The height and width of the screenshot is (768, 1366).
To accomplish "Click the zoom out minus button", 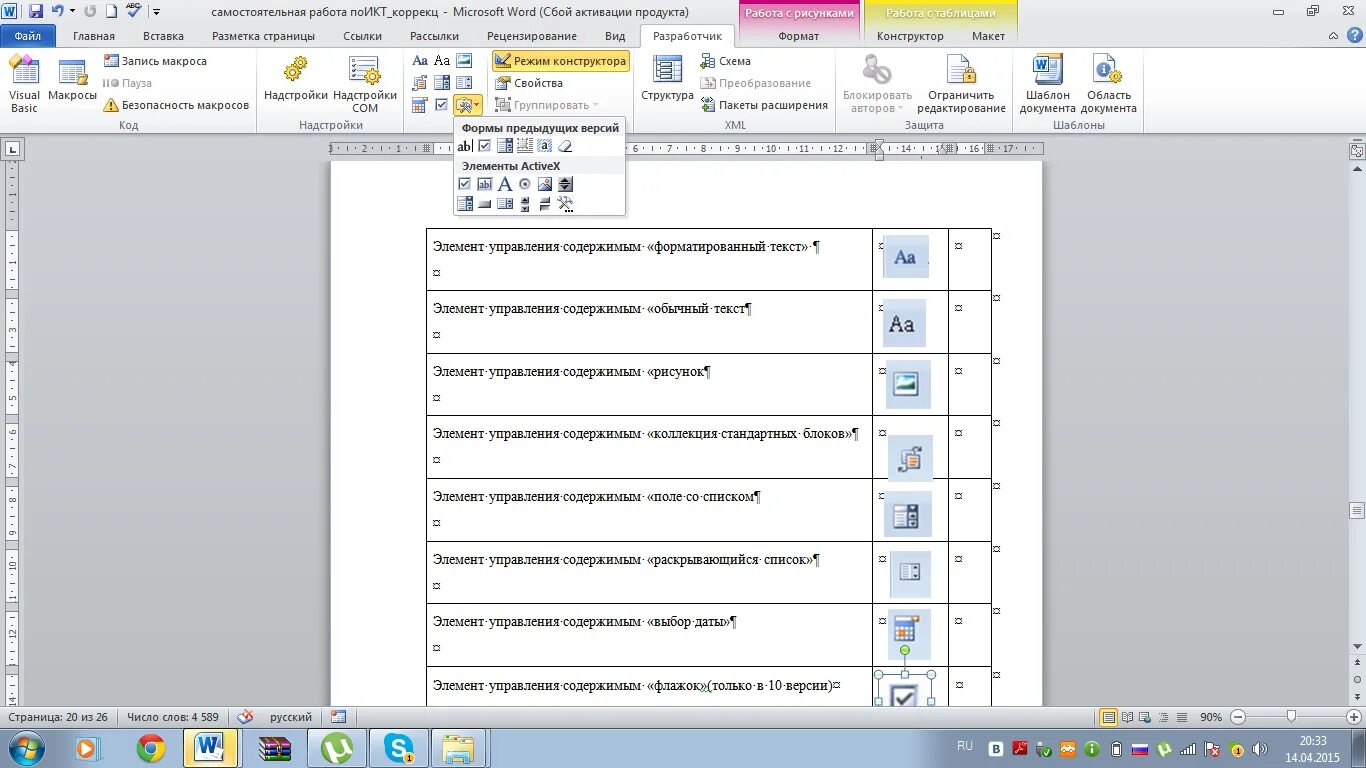I will pos(1238,717).
